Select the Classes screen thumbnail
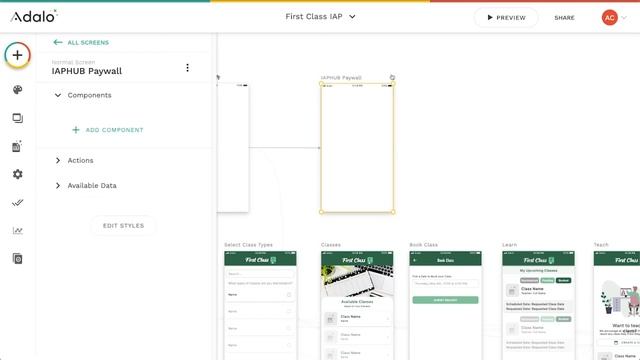The width and height of the screenshot is (640, 360). pos(357,305)
